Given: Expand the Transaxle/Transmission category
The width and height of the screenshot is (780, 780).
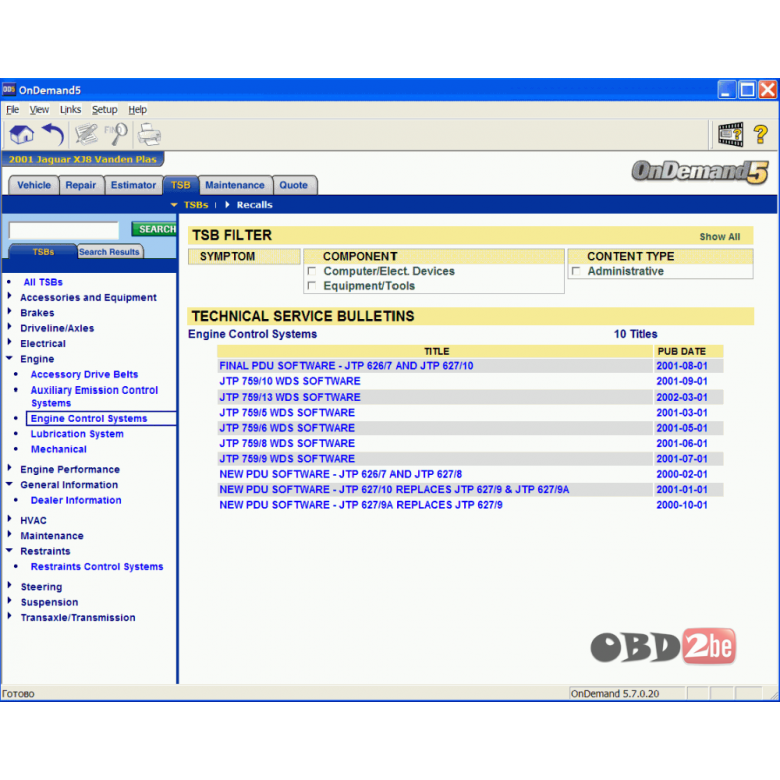Looking at the screenshot, I should click(x=9, y=616).
